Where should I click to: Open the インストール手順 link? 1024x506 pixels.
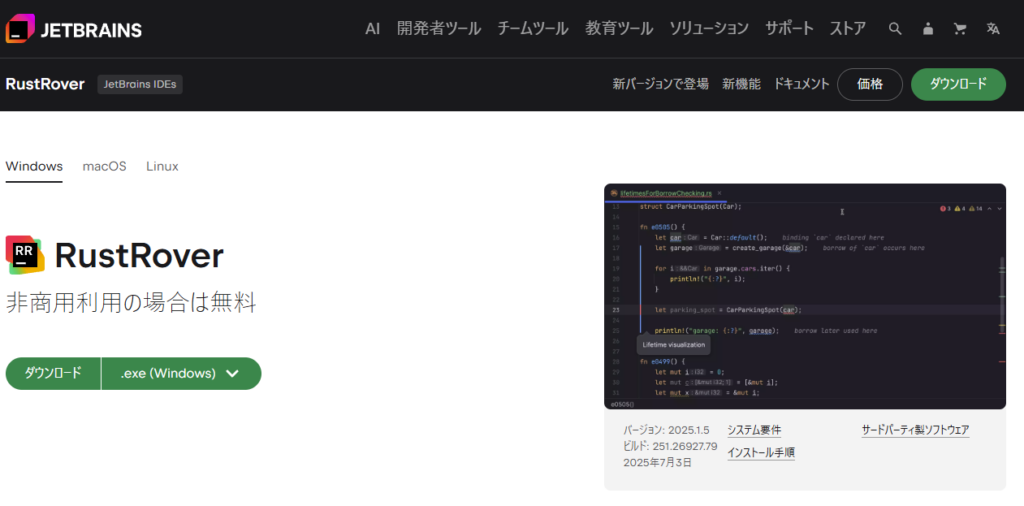pos(761,452)
